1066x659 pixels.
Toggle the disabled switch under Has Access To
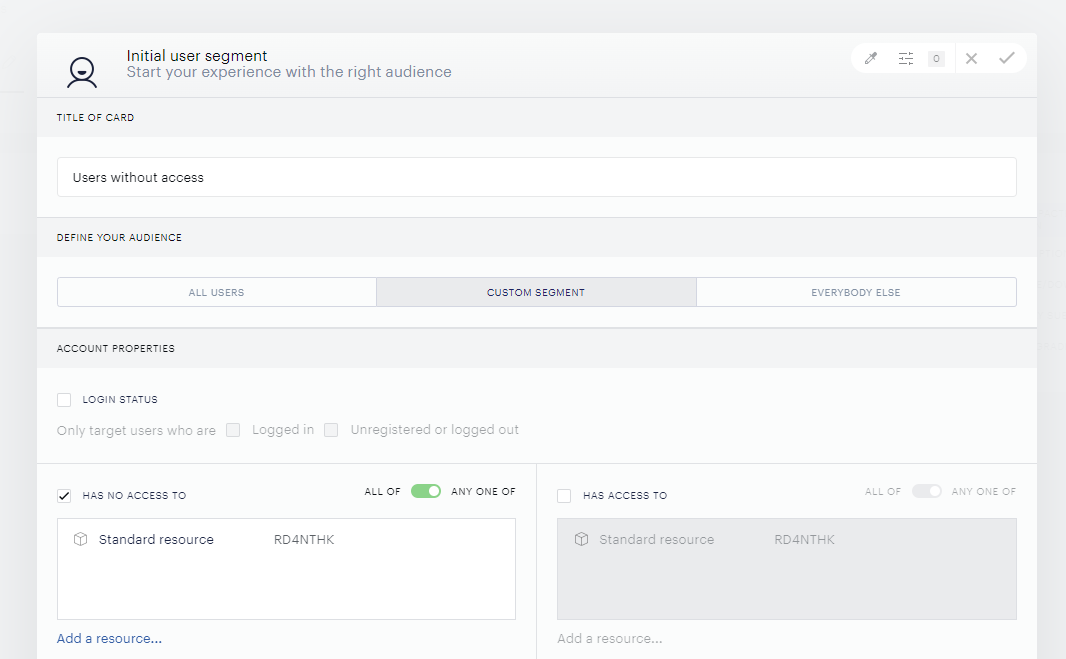click(927, 491)
